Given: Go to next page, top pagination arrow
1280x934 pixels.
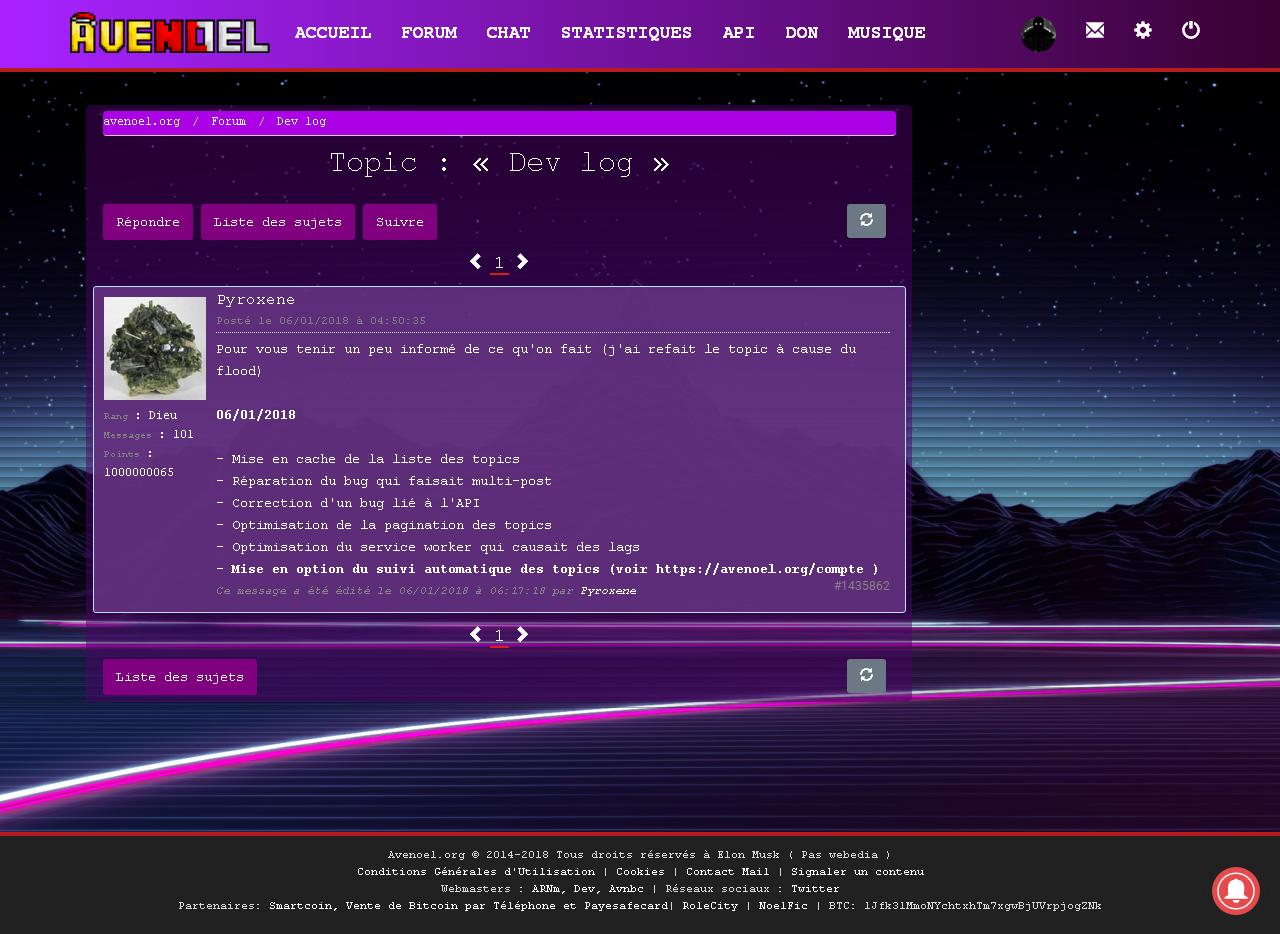Looking at the screenshot, I should click(522, 261).
